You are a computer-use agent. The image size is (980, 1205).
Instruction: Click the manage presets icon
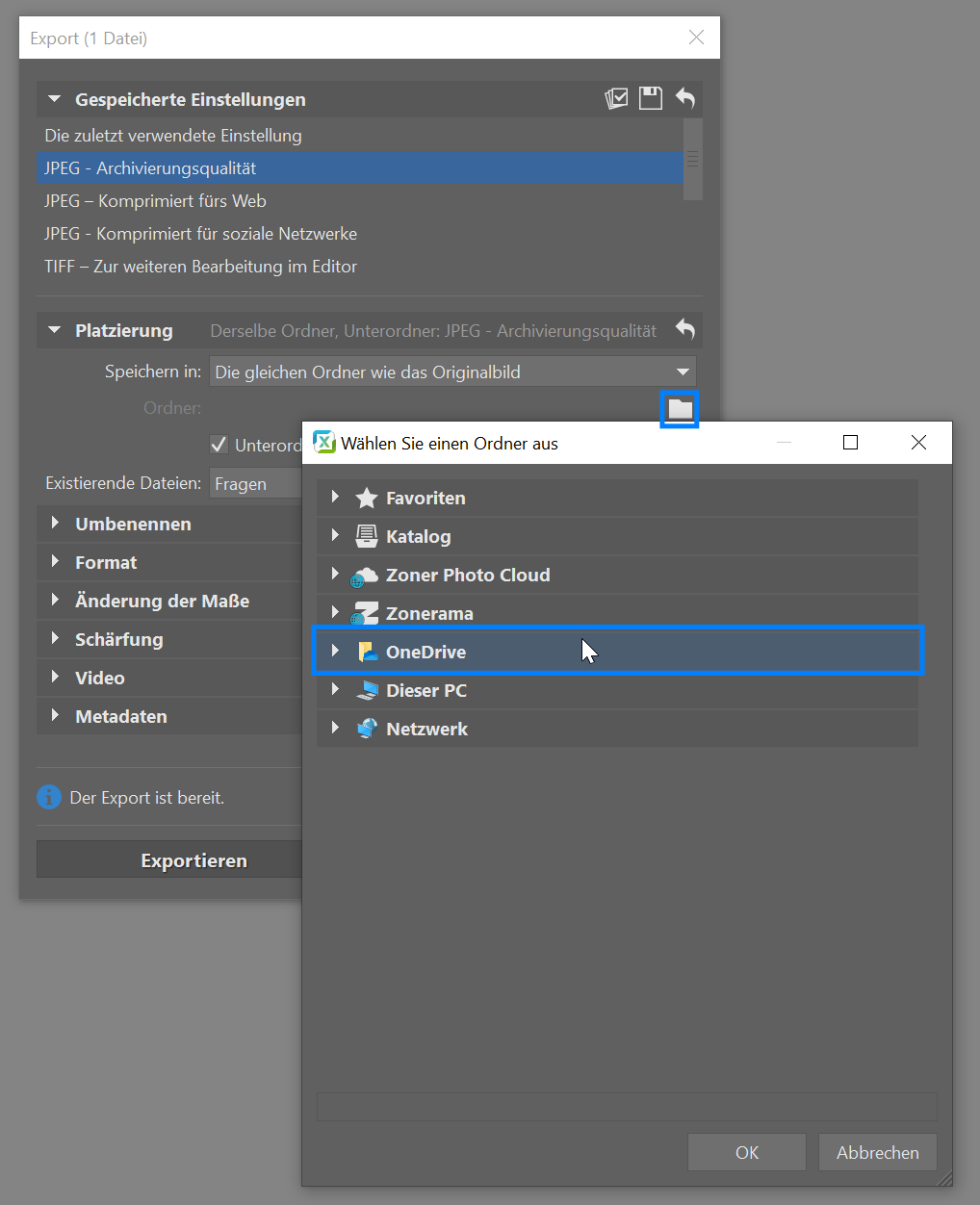pyautogui.click(x=616, y=98)
